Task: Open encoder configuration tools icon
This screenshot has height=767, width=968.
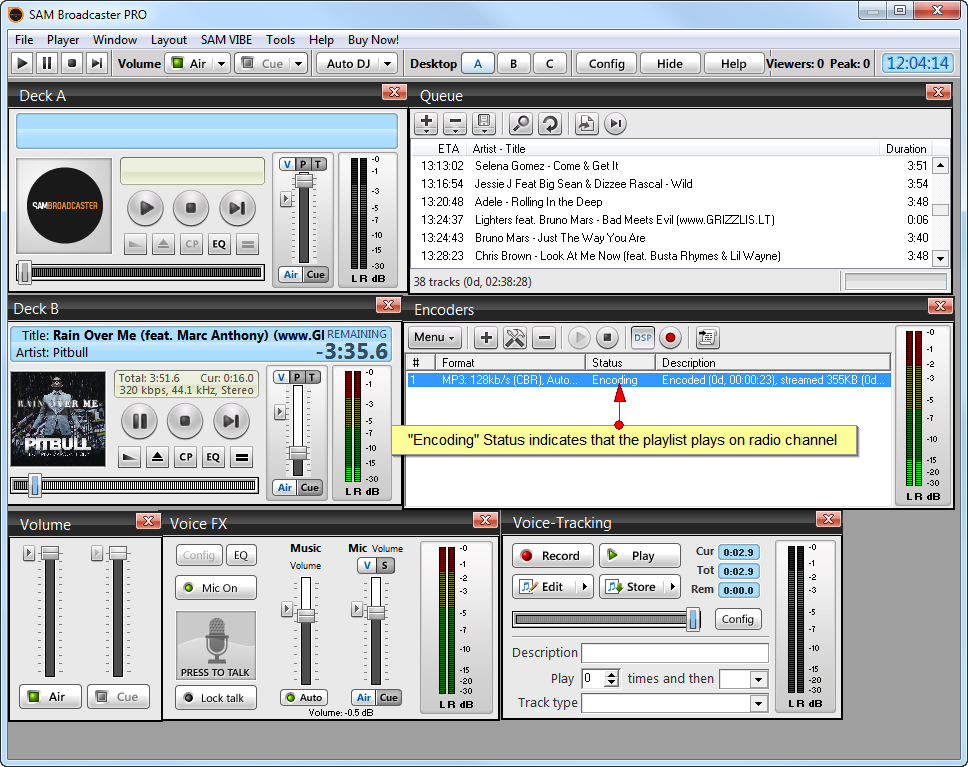Action: (515, 337)
